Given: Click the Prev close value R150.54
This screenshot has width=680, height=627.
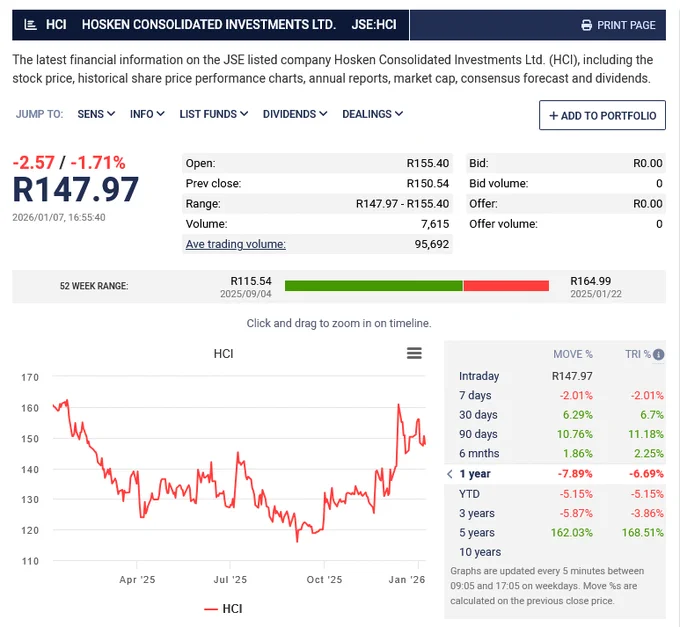Looking at the screenshot, I should point(428,184).
